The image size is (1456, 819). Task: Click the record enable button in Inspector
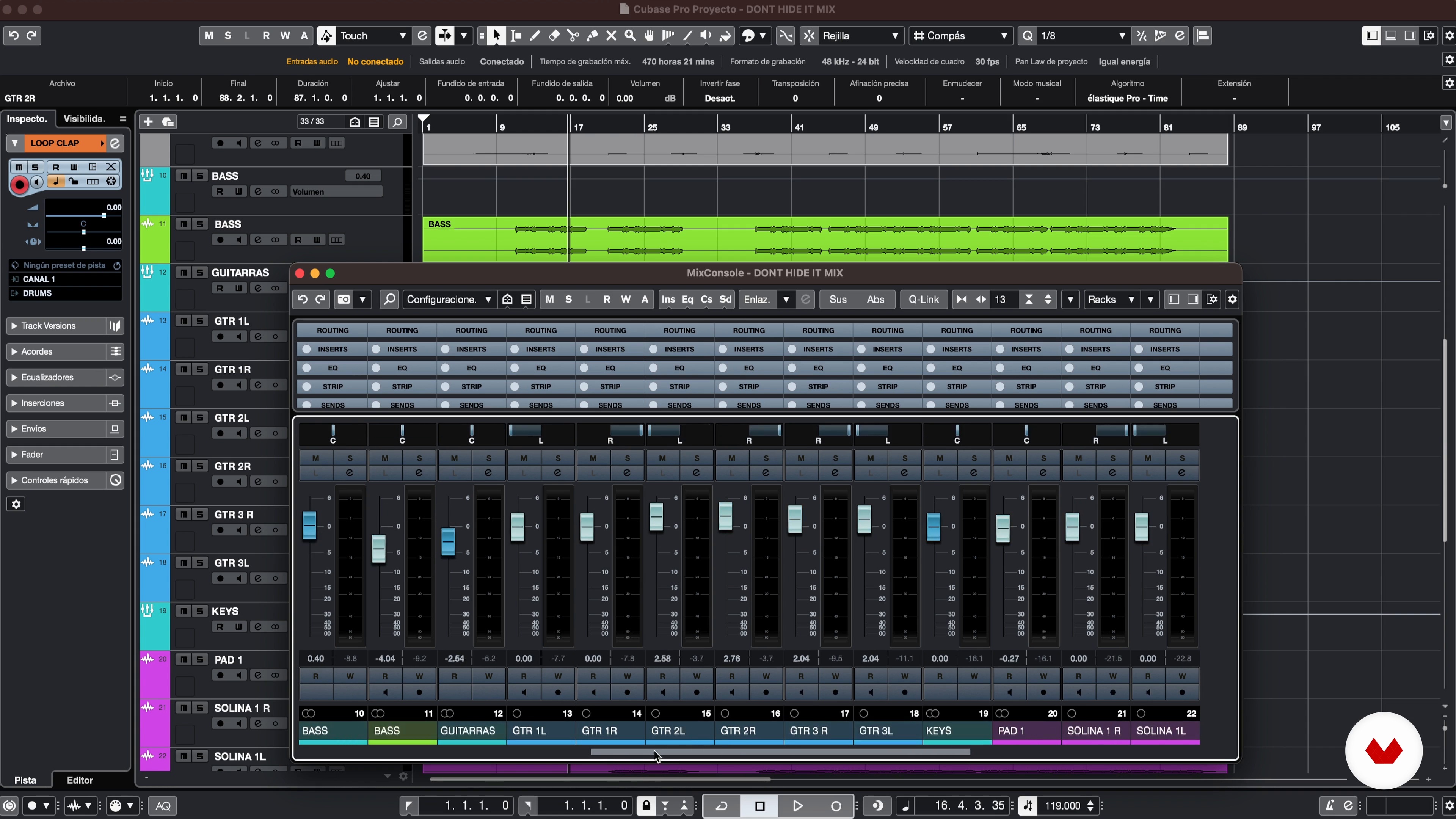coord(20,184)
